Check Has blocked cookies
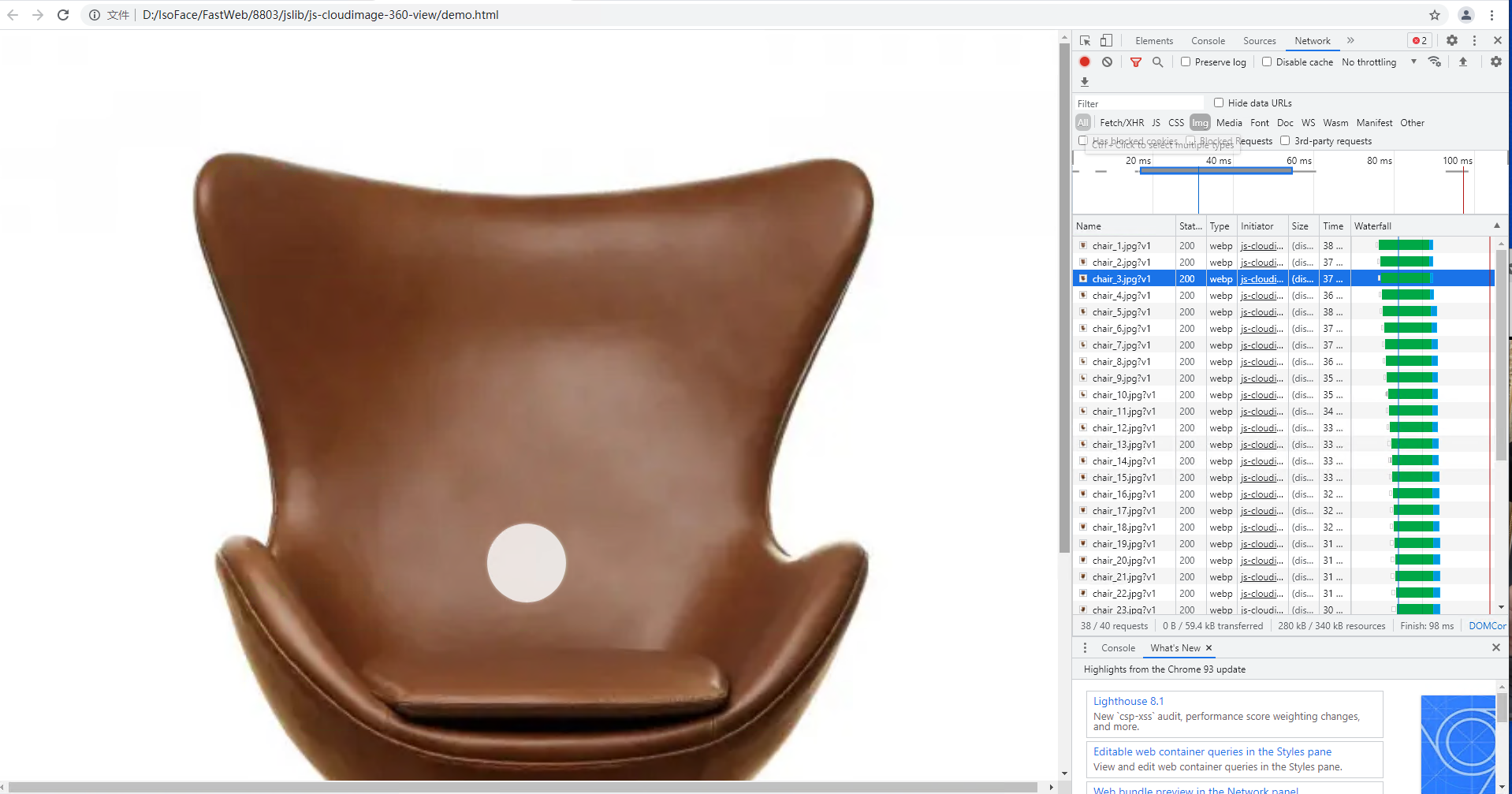This screenshot has width=1512, height=794. pyautogui.click(x=1083, y=140)
